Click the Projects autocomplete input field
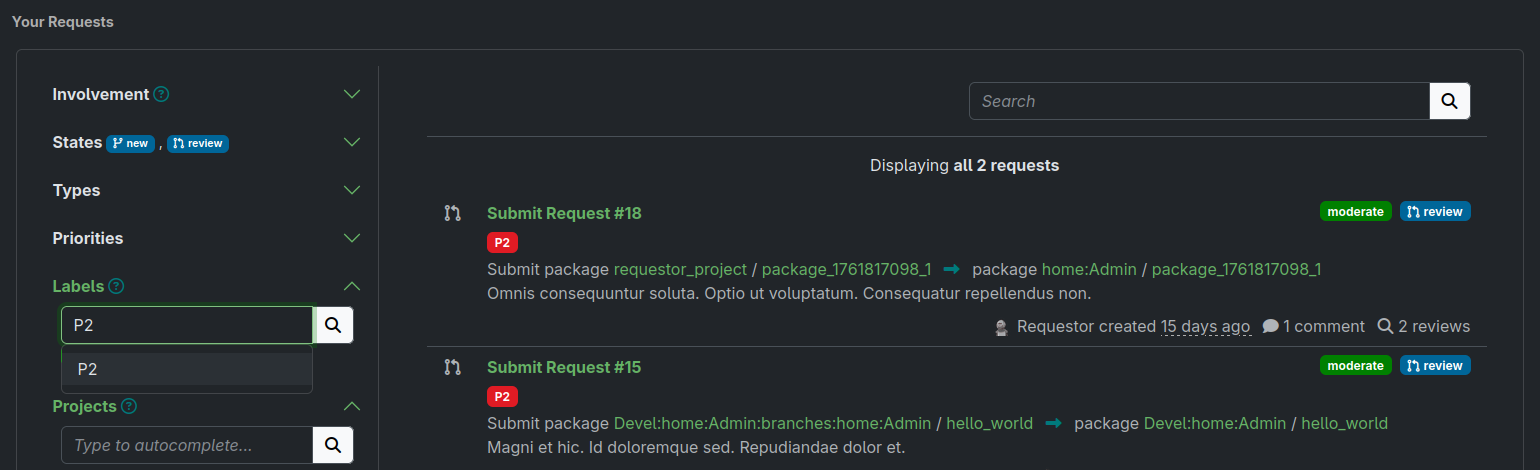1540x470 pixels. click(x=187, y=445)
